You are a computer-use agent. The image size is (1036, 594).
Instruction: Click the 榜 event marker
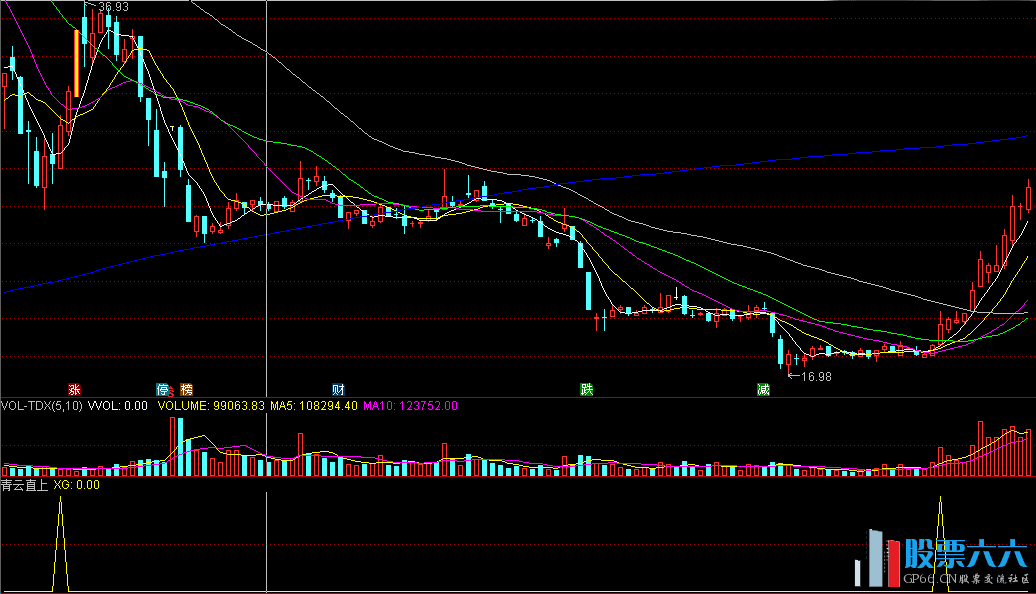185,389
